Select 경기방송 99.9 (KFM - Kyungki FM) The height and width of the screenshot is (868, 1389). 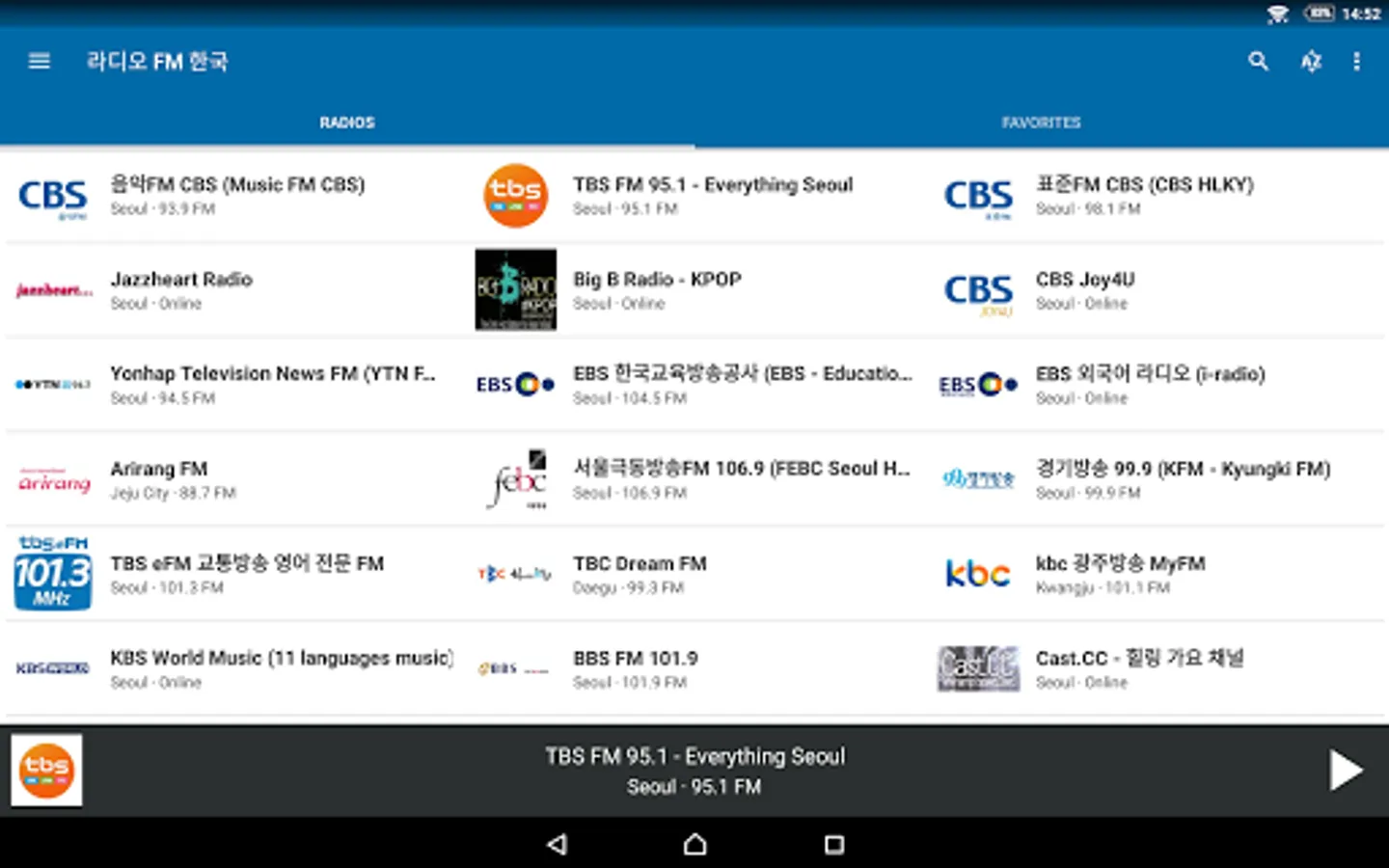click(x=1184, y=468)
